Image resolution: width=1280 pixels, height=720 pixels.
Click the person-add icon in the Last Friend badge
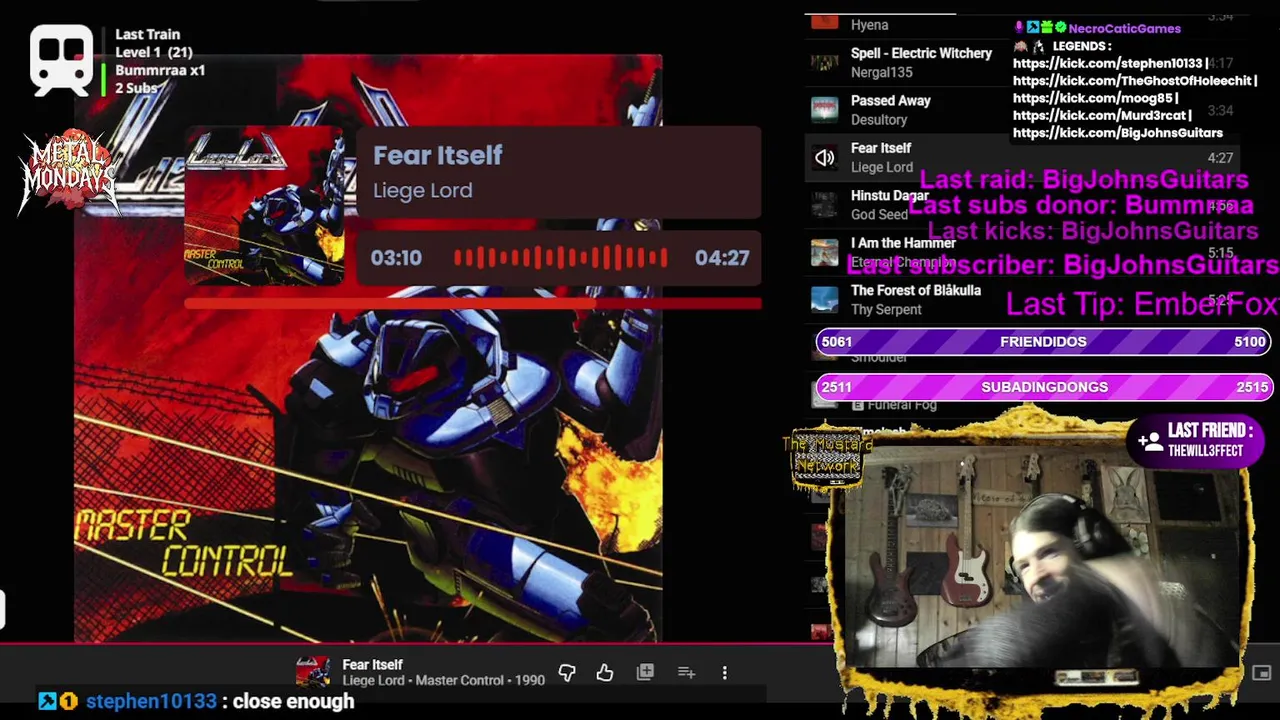pos(1149,440)
